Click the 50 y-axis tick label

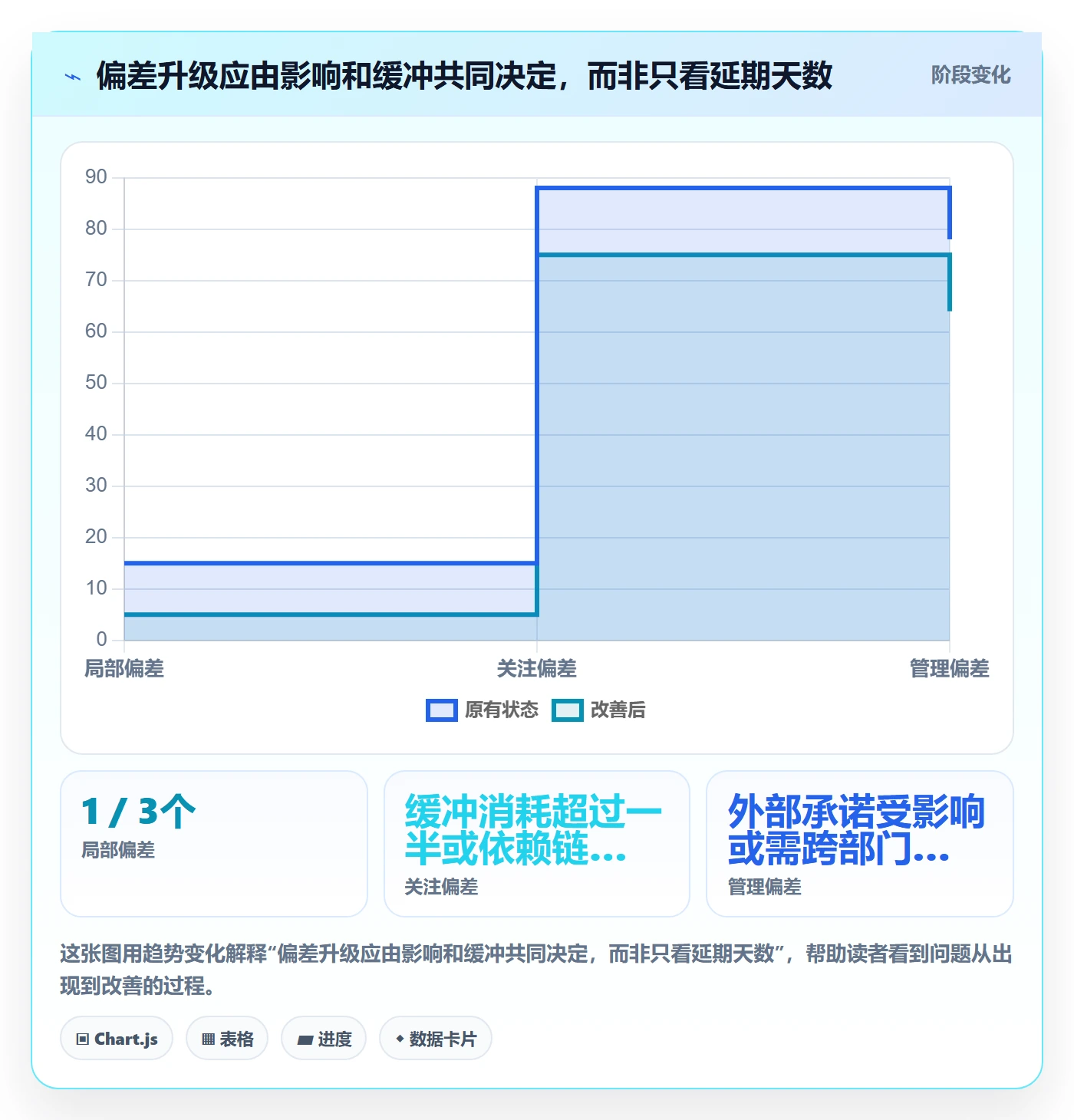[x=96, y=383]
